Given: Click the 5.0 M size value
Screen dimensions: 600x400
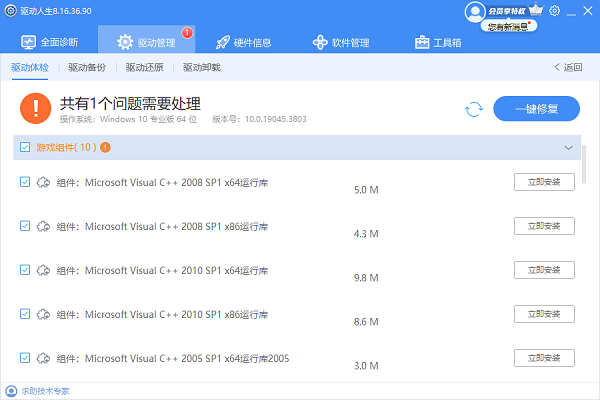Looking at the screenshot, I should [x=366, y=190].
